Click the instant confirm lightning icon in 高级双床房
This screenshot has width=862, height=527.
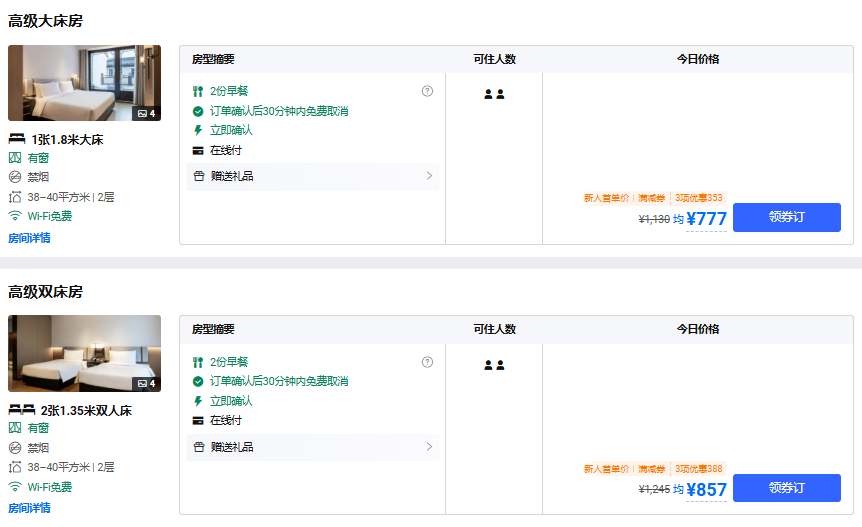(x=198, y=401)
